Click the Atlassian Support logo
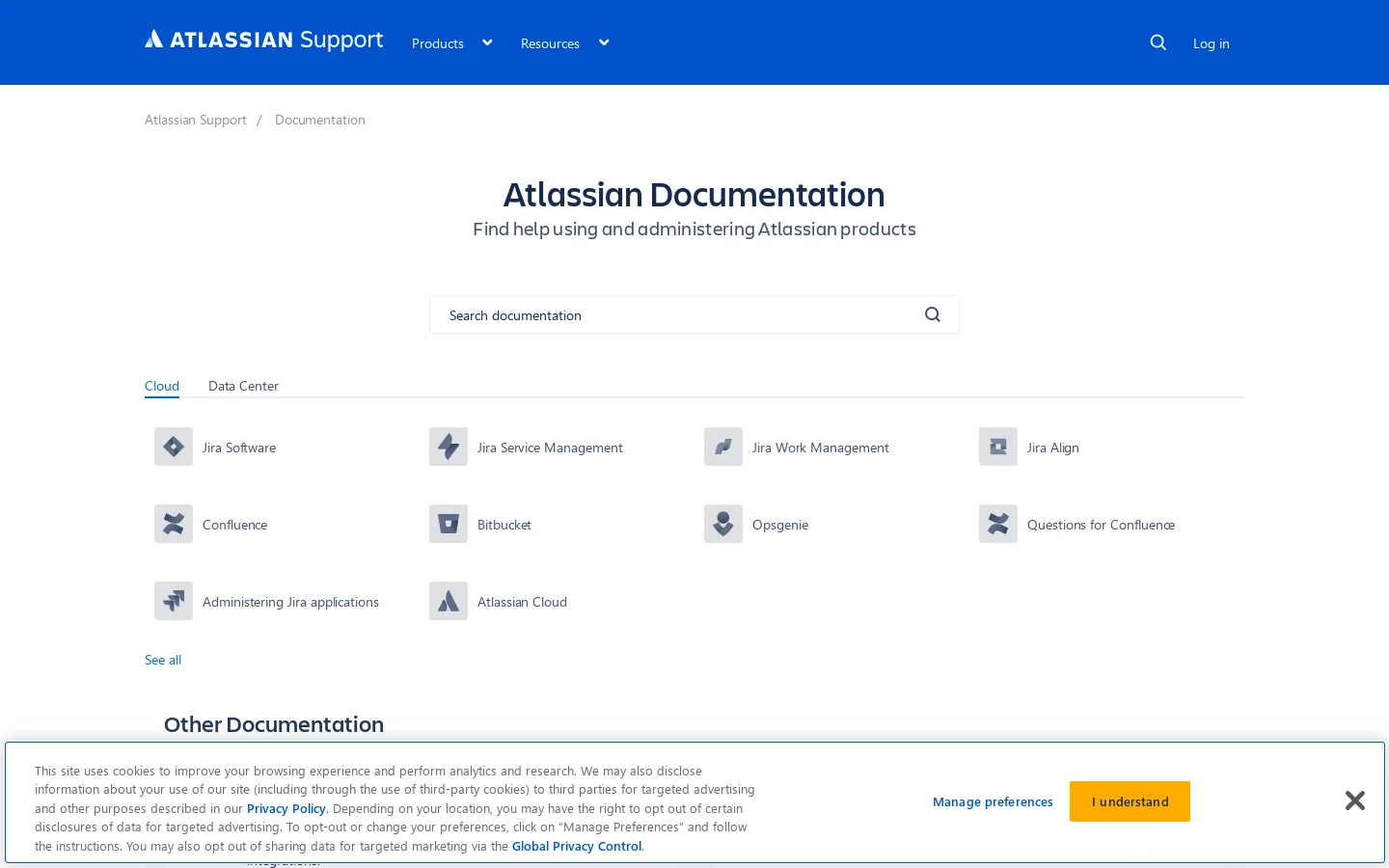The image size is (1389, 868). (263, 40)
